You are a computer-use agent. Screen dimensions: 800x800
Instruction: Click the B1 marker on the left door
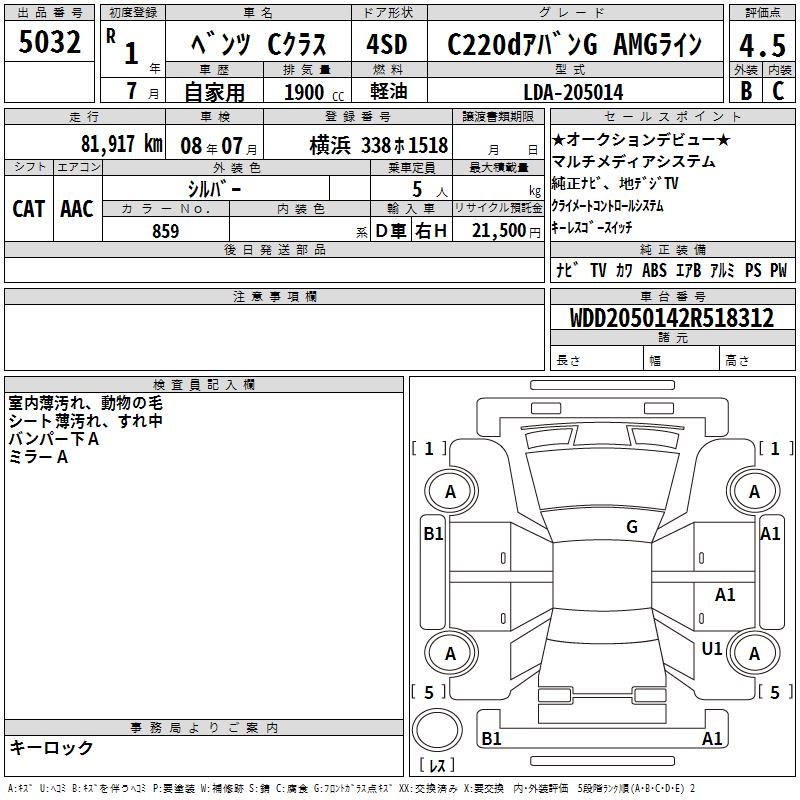click(433, 534)
